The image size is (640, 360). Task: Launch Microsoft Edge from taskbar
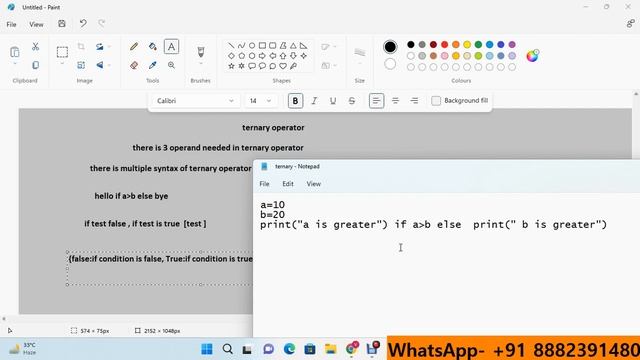pos(289,349)
